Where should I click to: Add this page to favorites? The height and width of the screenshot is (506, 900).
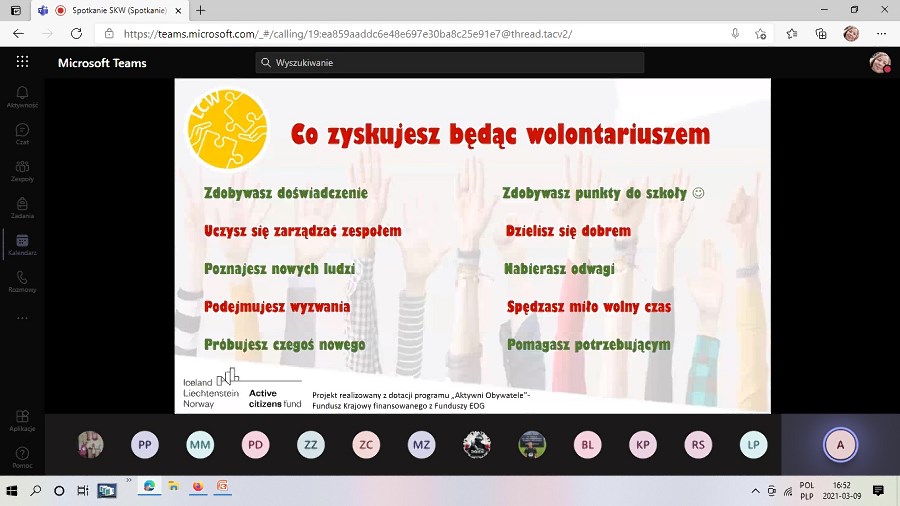pyautogui.click(x=761, y=33)
